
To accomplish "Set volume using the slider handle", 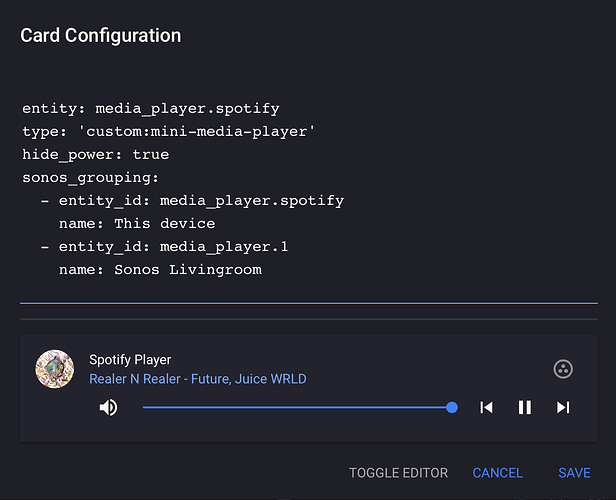I will point(452,407).
